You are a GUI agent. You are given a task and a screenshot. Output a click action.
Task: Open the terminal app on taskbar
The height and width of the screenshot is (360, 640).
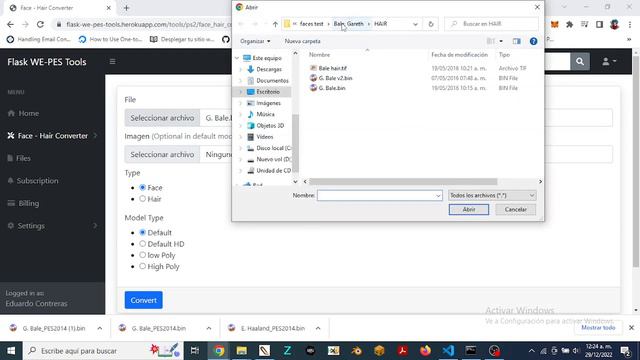pyautogui.click(x=471, y=351)
